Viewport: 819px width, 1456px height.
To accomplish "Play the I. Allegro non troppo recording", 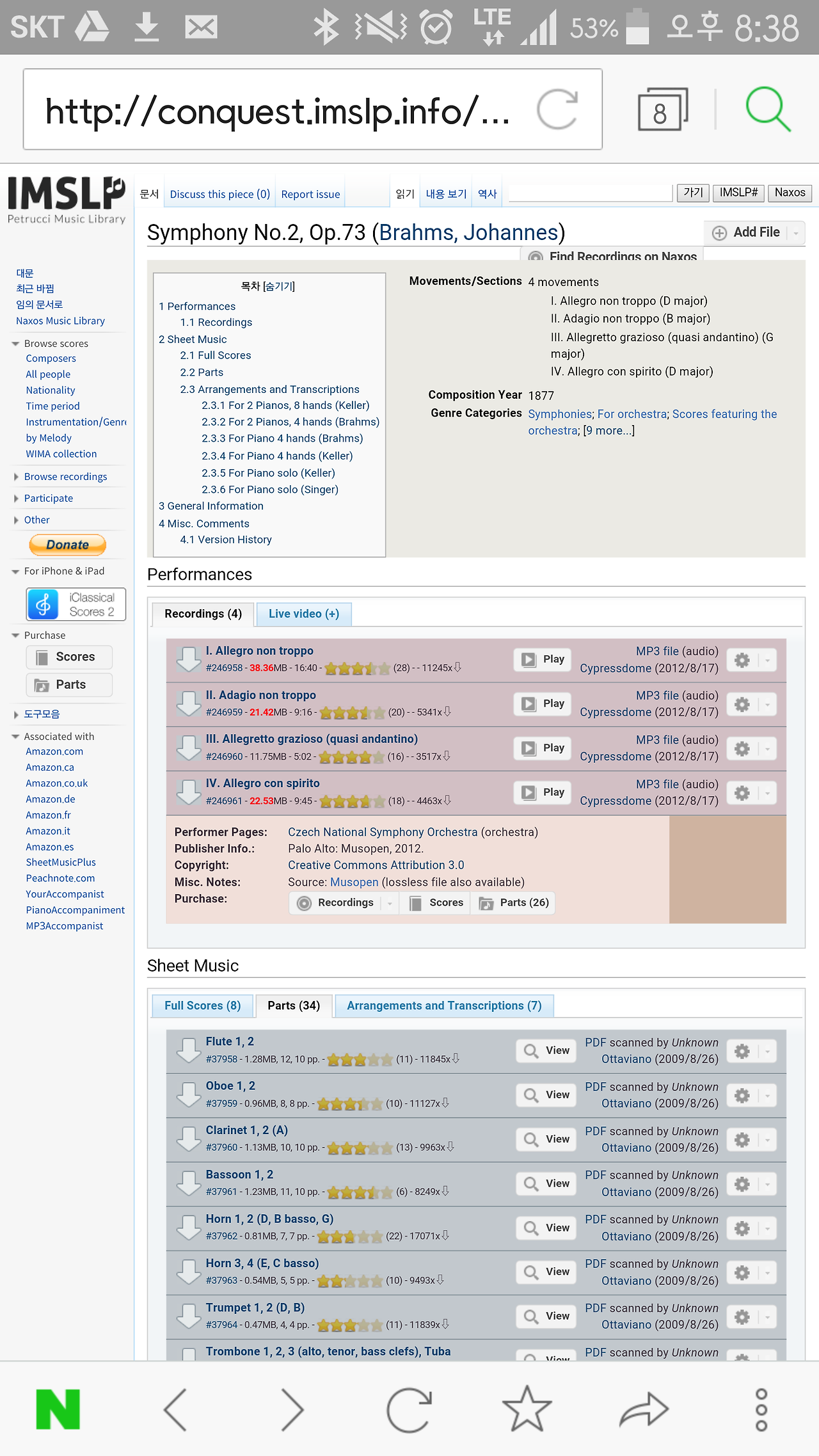I will pos(543,659).
